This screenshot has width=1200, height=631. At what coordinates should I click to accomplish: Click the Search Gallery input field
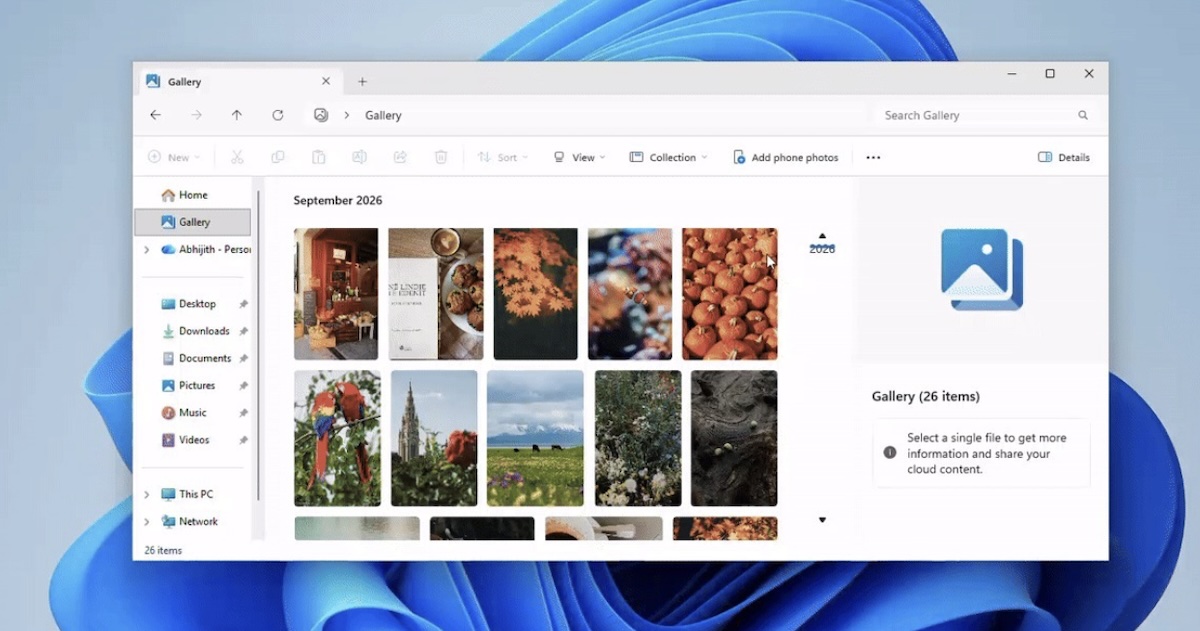(985, 115)
